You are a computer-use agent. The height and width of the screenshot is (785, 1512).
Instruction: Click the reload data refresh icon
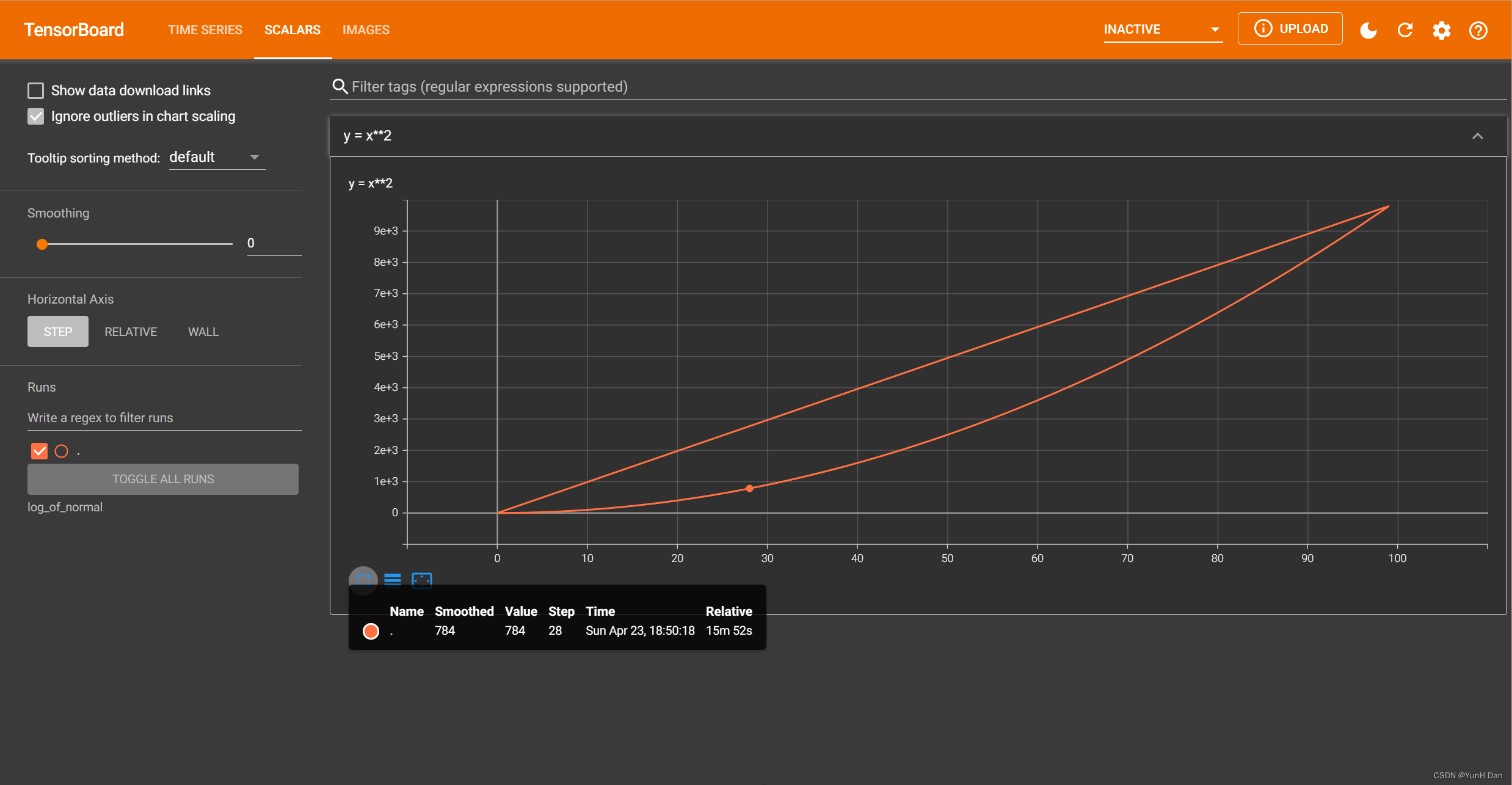[x=1405, y=30]
